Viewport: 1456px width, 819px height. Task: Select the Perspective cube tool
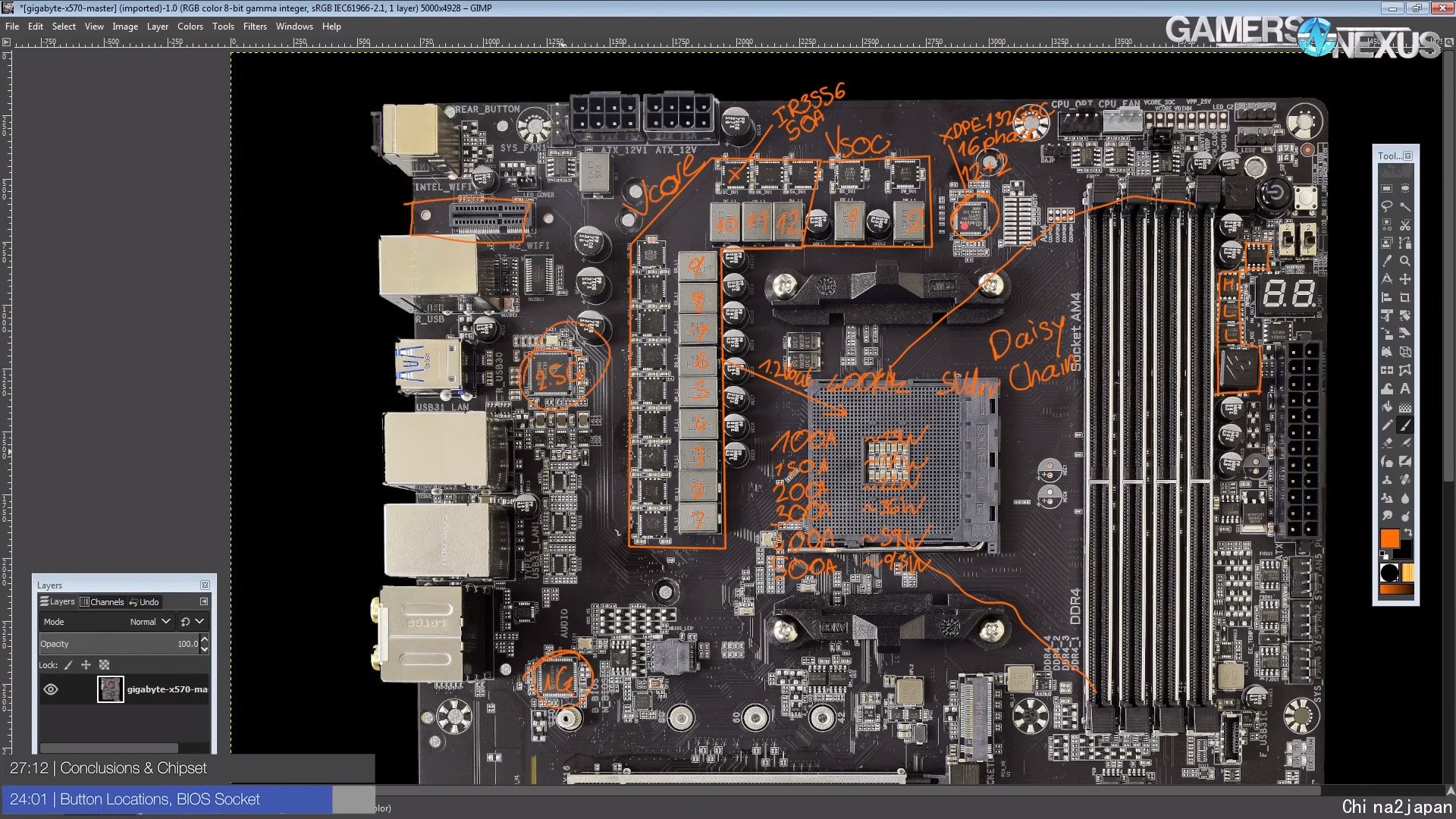pyautogui.click(x=1405, y=351)
